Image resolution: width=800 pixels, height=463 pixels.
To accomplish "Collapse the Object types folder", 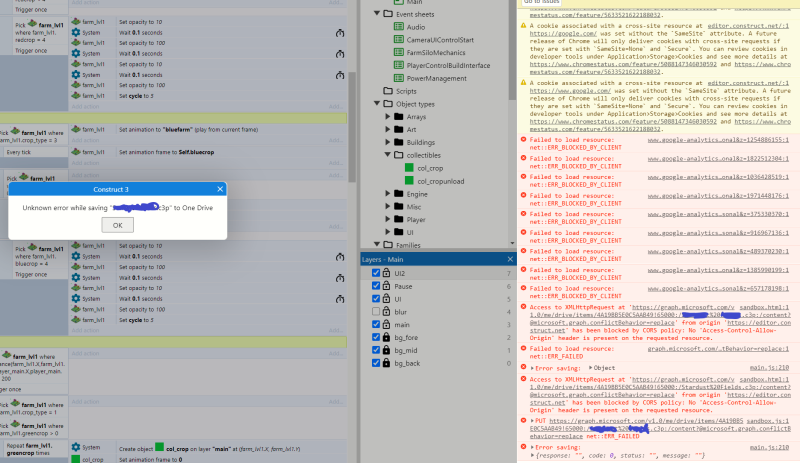I will pyautogui.click(x=377, y=104).
